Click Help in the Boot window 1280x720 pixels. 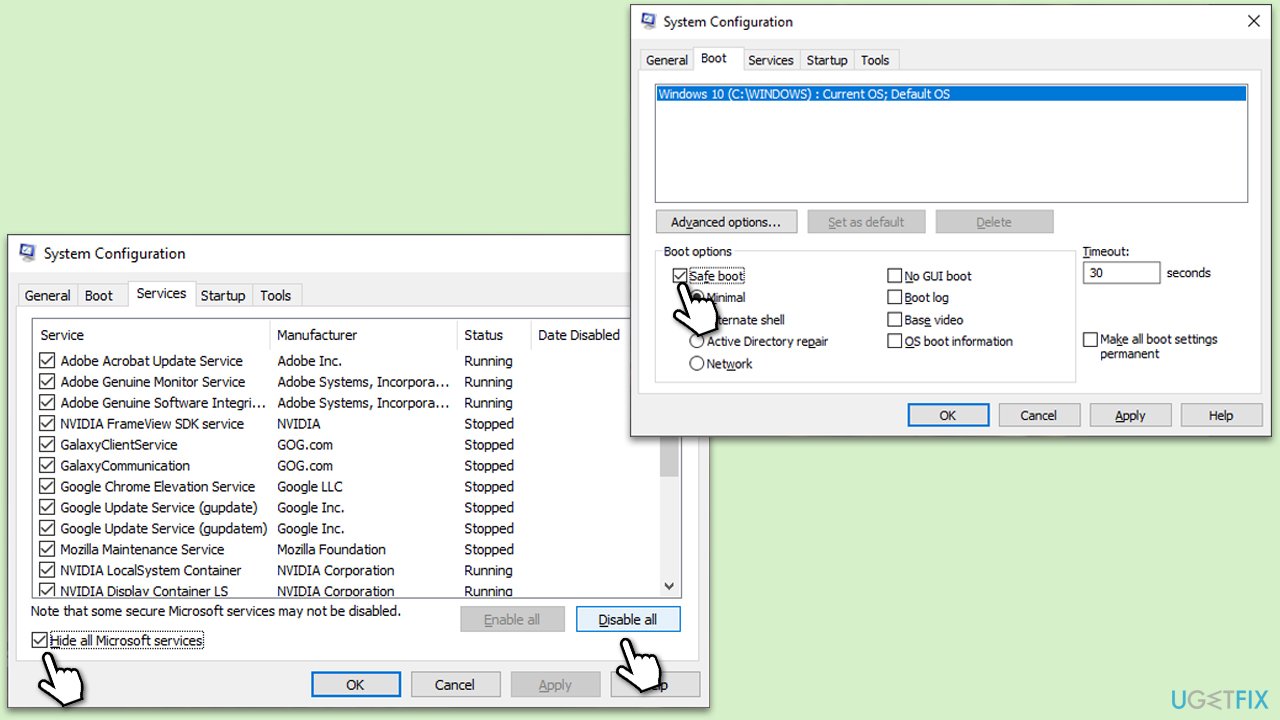pos(1221,415)
